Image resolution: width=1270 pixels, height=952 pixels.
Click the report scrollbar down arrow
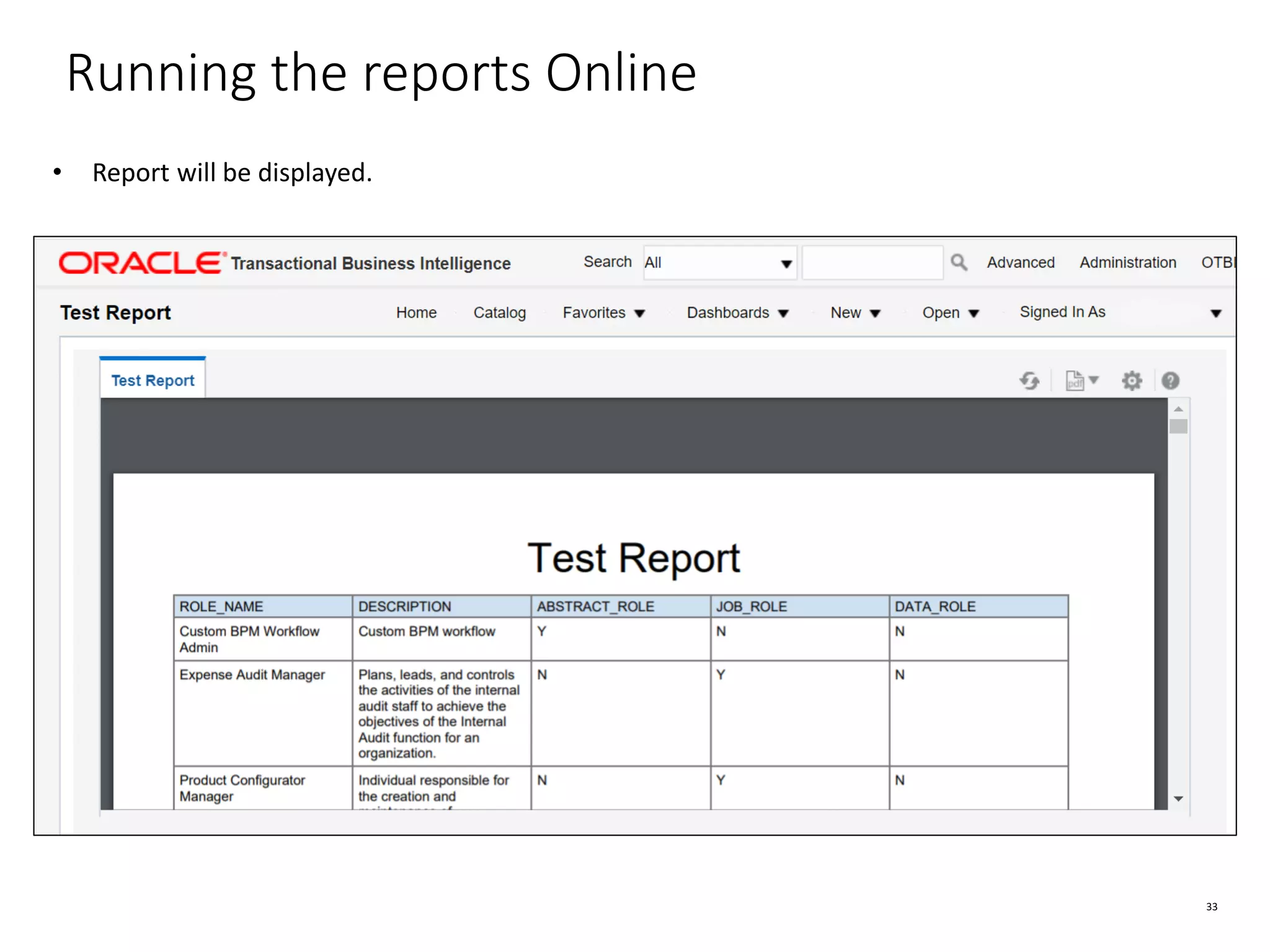tap(1178, 799)
